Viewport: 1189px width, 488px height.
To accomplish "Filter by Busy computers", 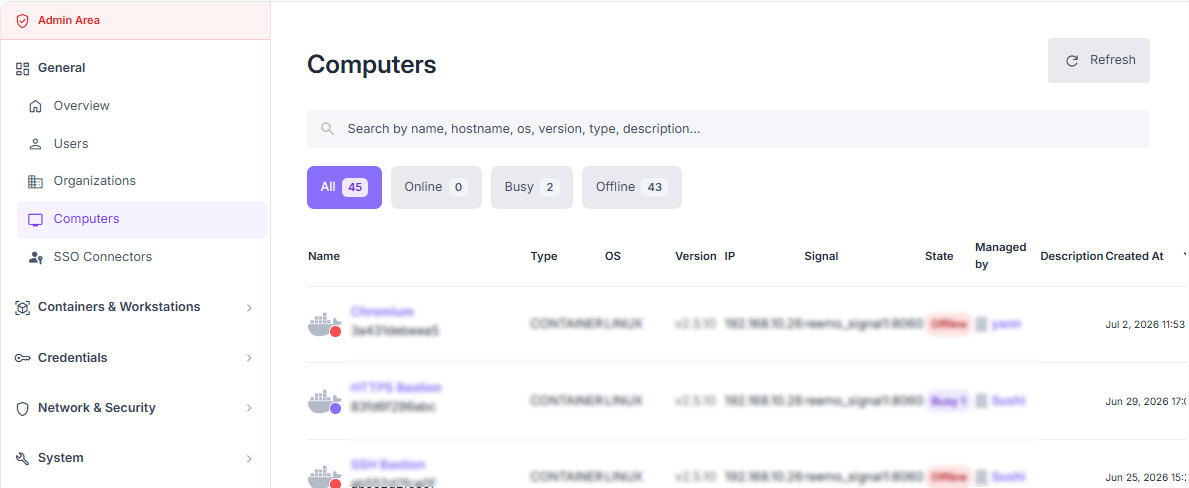I will (532, 187).
